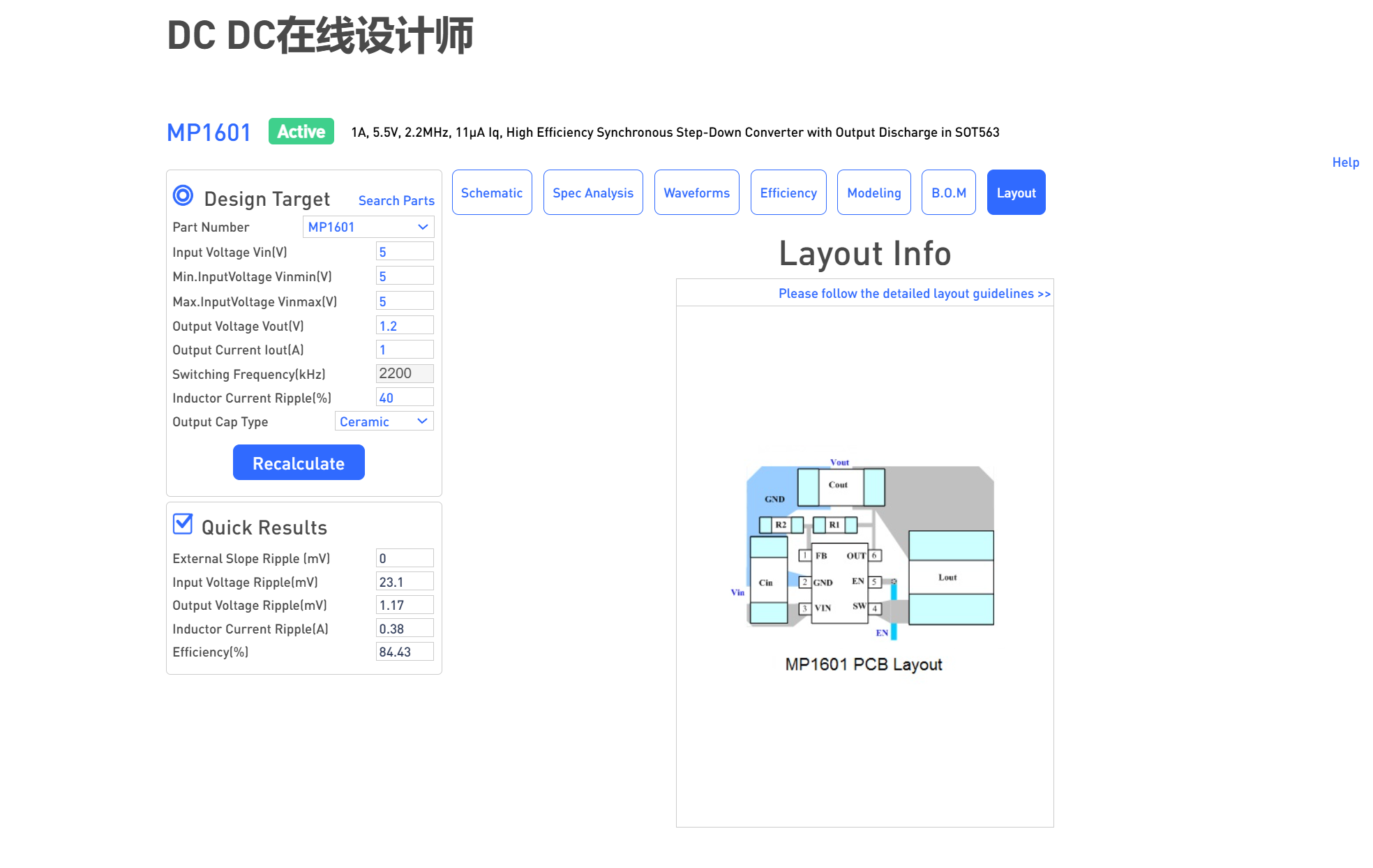This screenshot has width=1373, height=868.
Task: Follow the detailed layout guidelines link
Action: click(x=915, y=294)
